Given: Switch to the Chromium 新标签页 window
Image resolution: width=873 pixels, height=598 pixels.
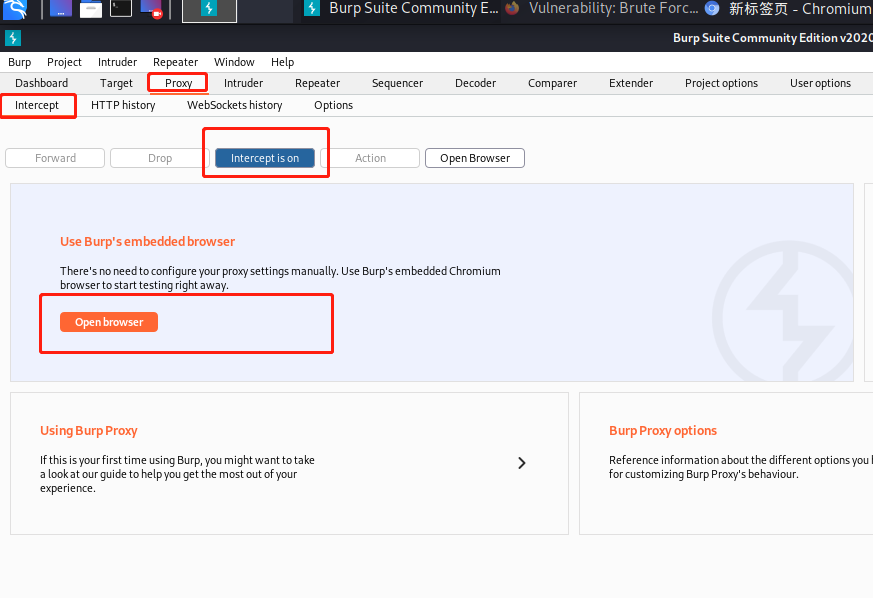Looking at the screenshot, I should click(x=788, y=9).
